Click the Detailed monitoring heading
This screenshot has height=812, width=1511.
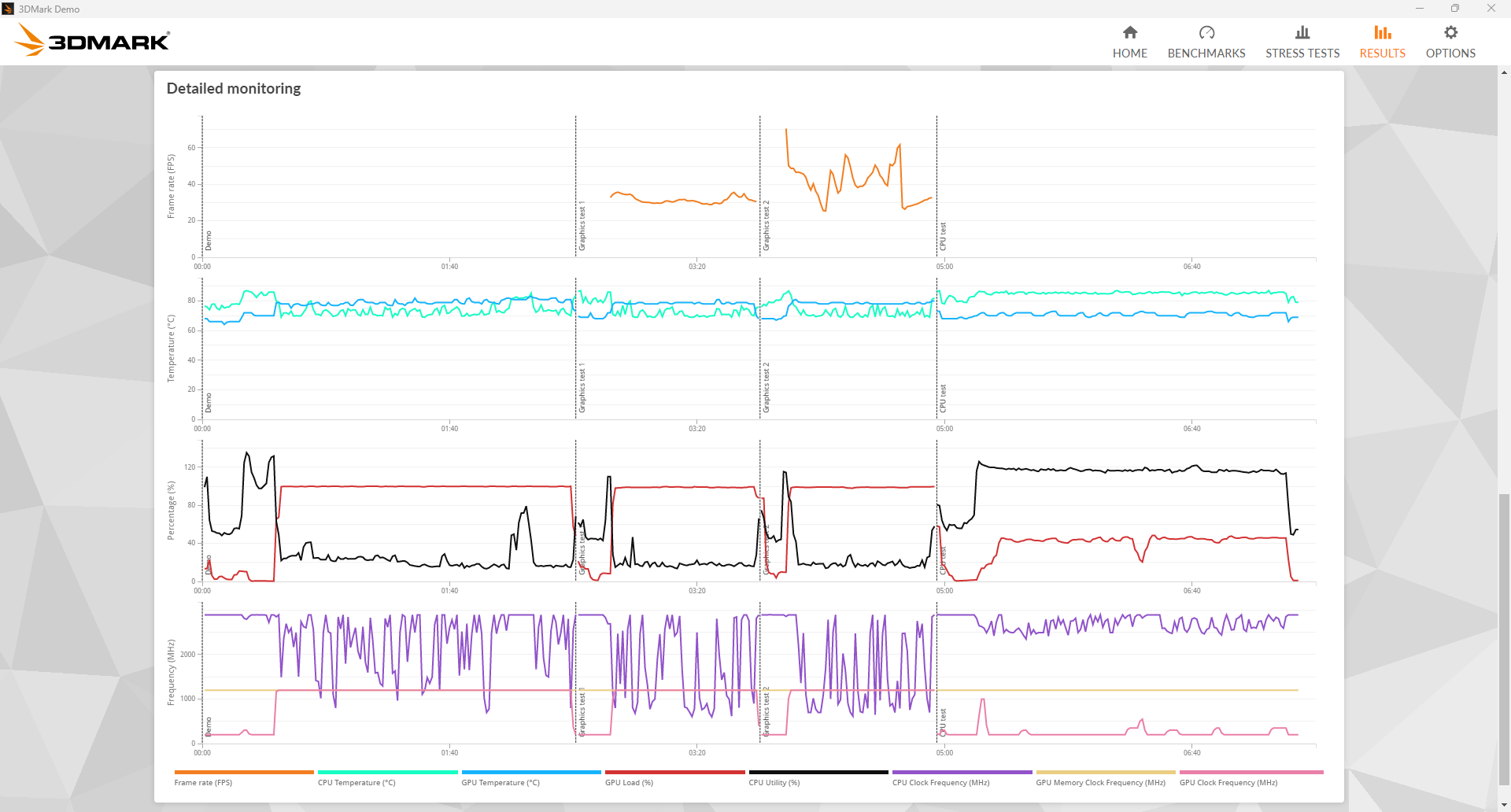234,88
